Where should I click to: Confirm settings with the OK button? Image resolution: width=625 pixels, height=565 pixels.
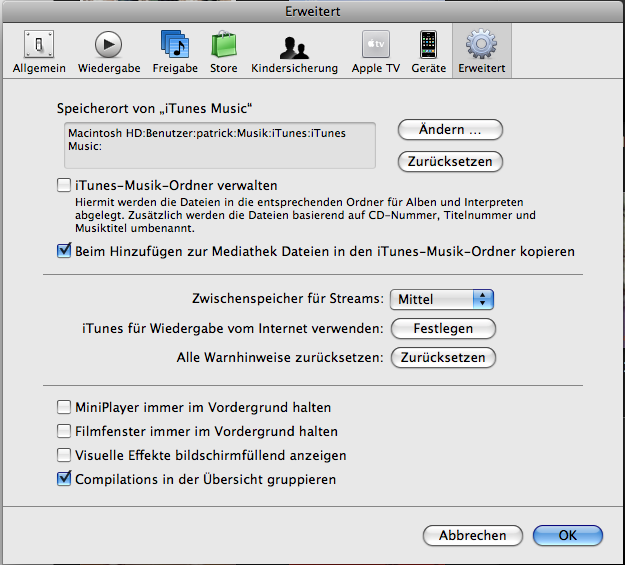[x=568, y=535]
